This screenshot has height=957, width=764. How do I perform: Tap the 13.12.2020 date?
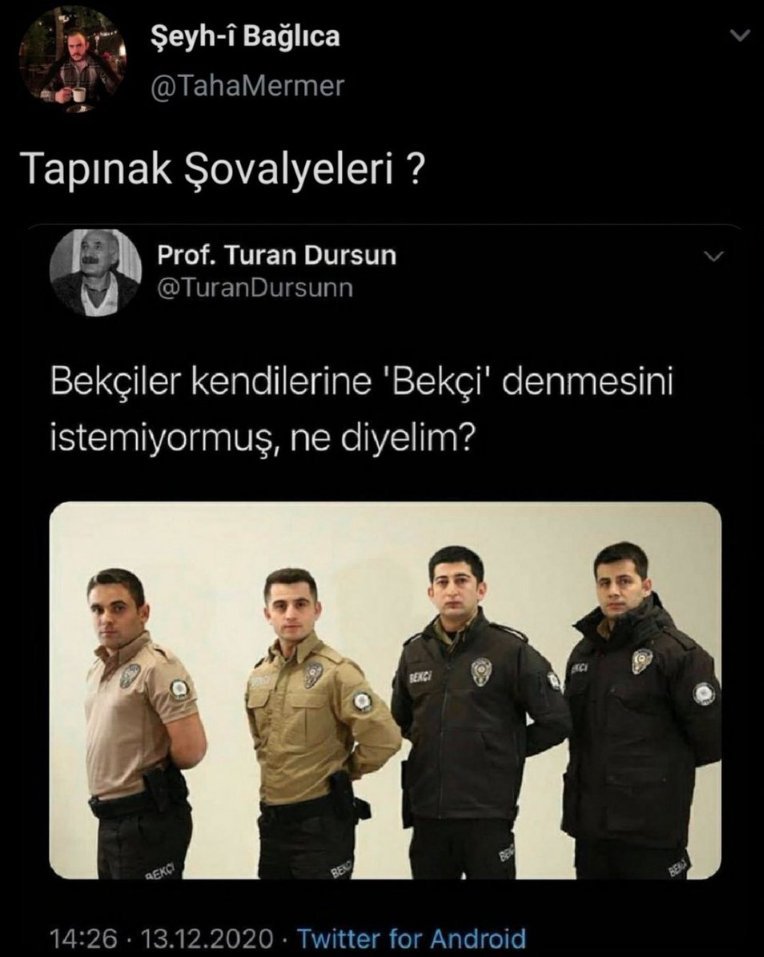[206, 937]
